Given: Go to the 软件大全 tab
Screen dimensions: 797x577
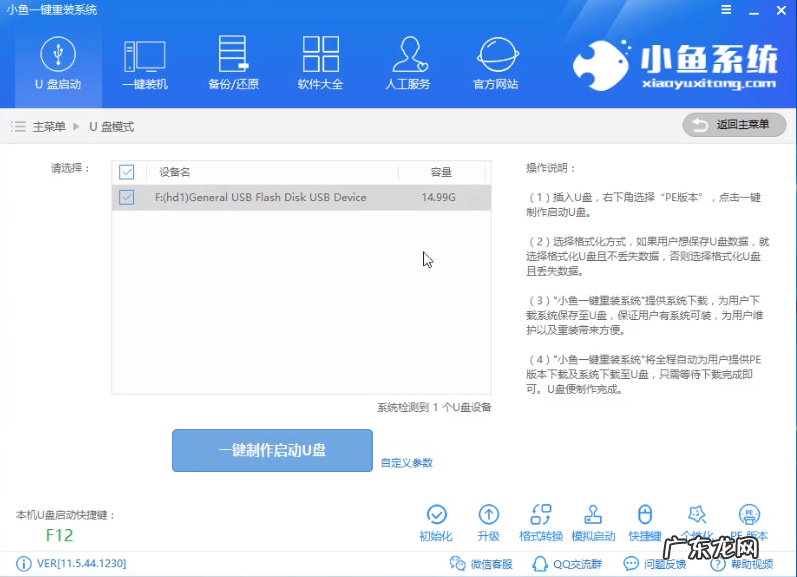Looking at the screenshot, I should 320,63.
